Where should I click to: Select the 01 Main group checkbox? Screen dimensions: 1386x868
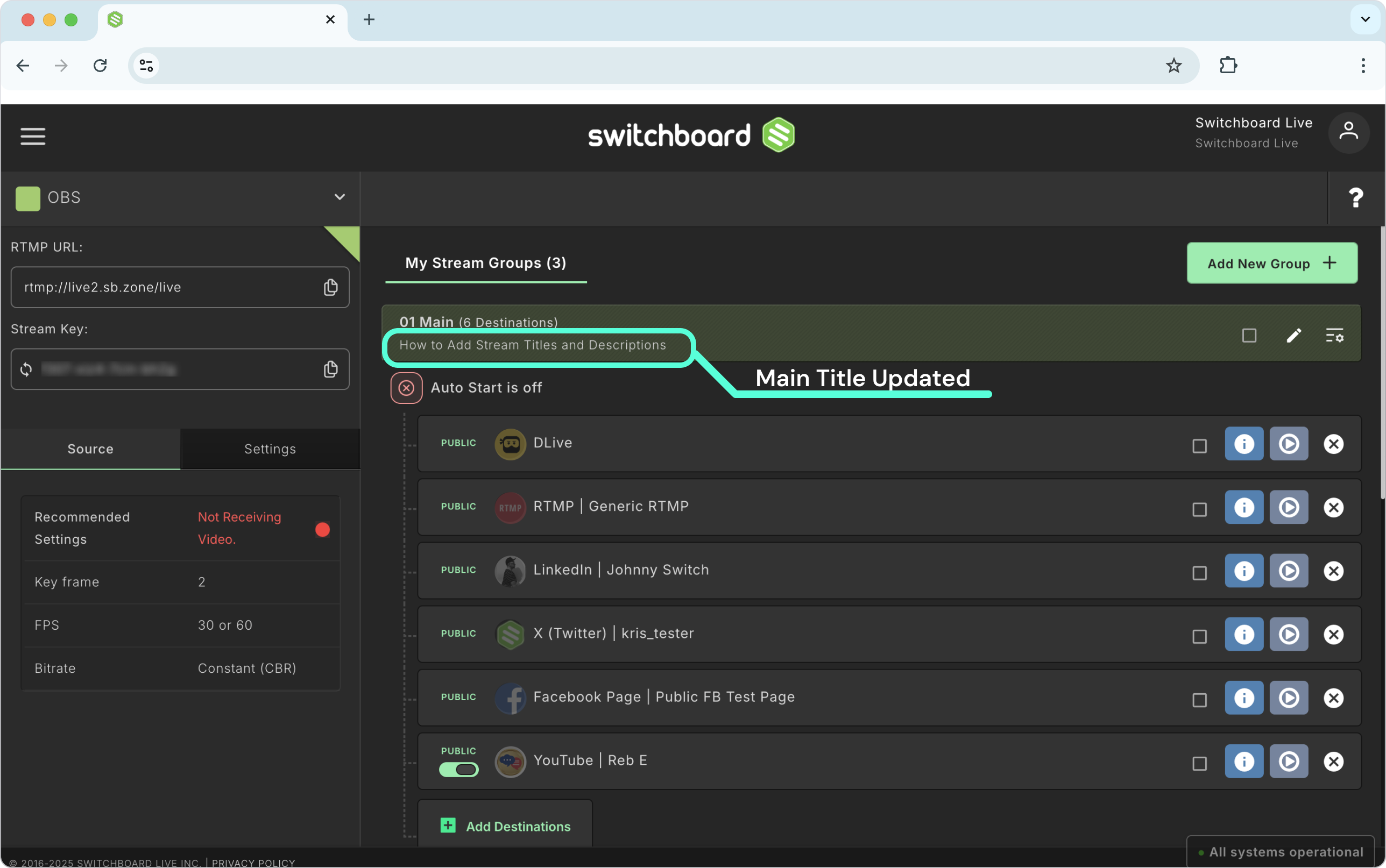click(1249, 335)
